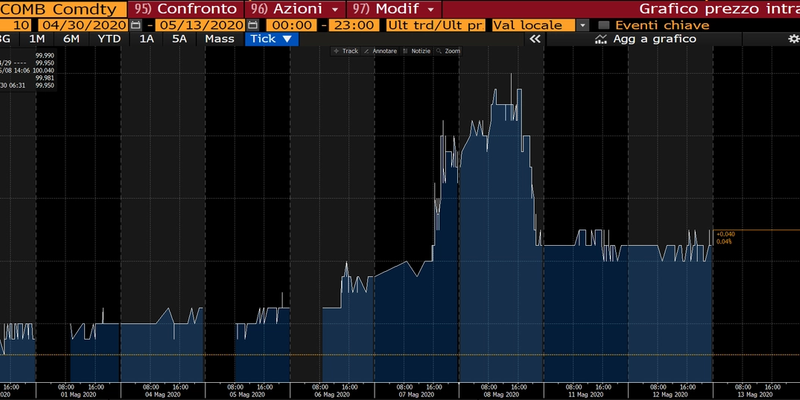800x400 pixels.
Task: Click the chart settings gear icon
Action: 793,39
